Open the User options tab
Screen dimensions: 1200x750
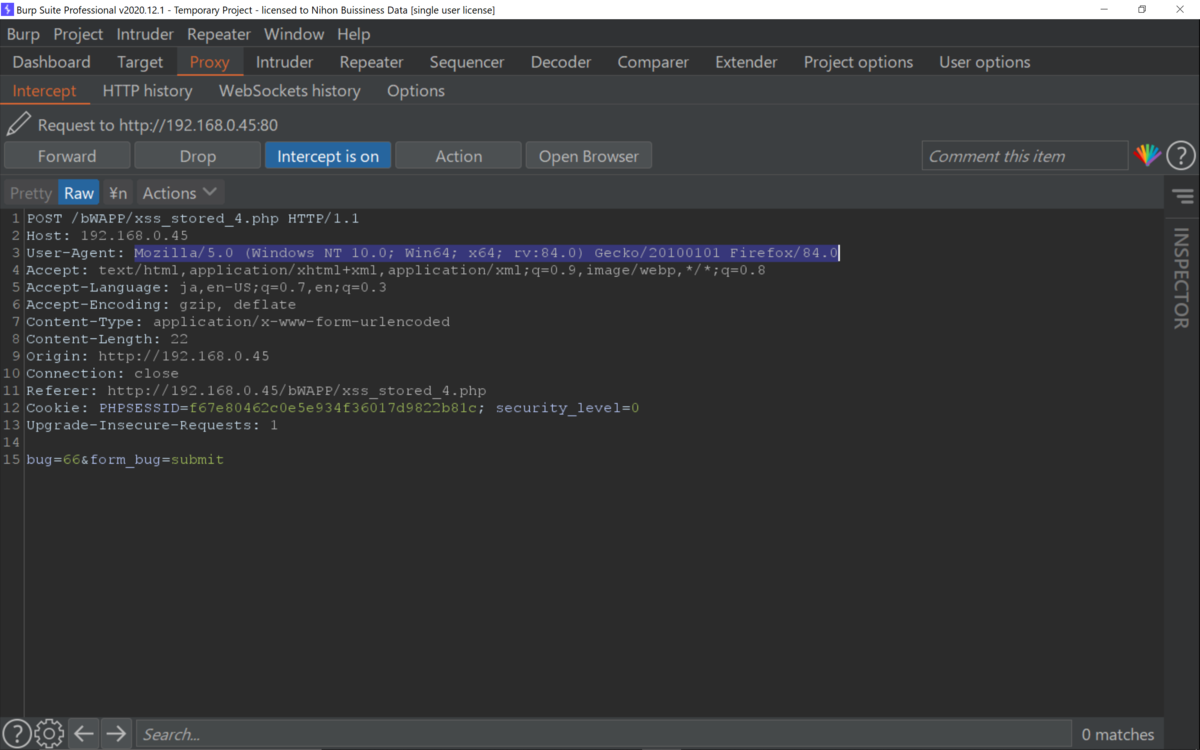click(985, 62)
